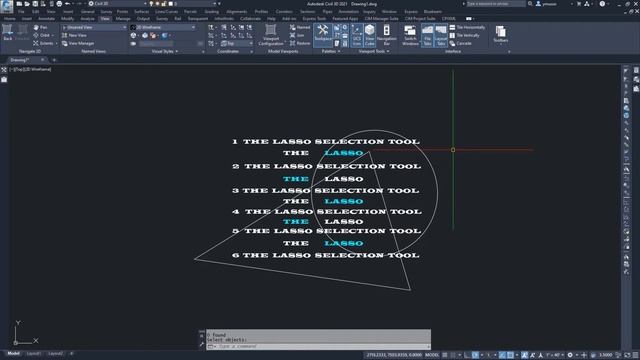Open the Surfaces menu

pos(141,11)
